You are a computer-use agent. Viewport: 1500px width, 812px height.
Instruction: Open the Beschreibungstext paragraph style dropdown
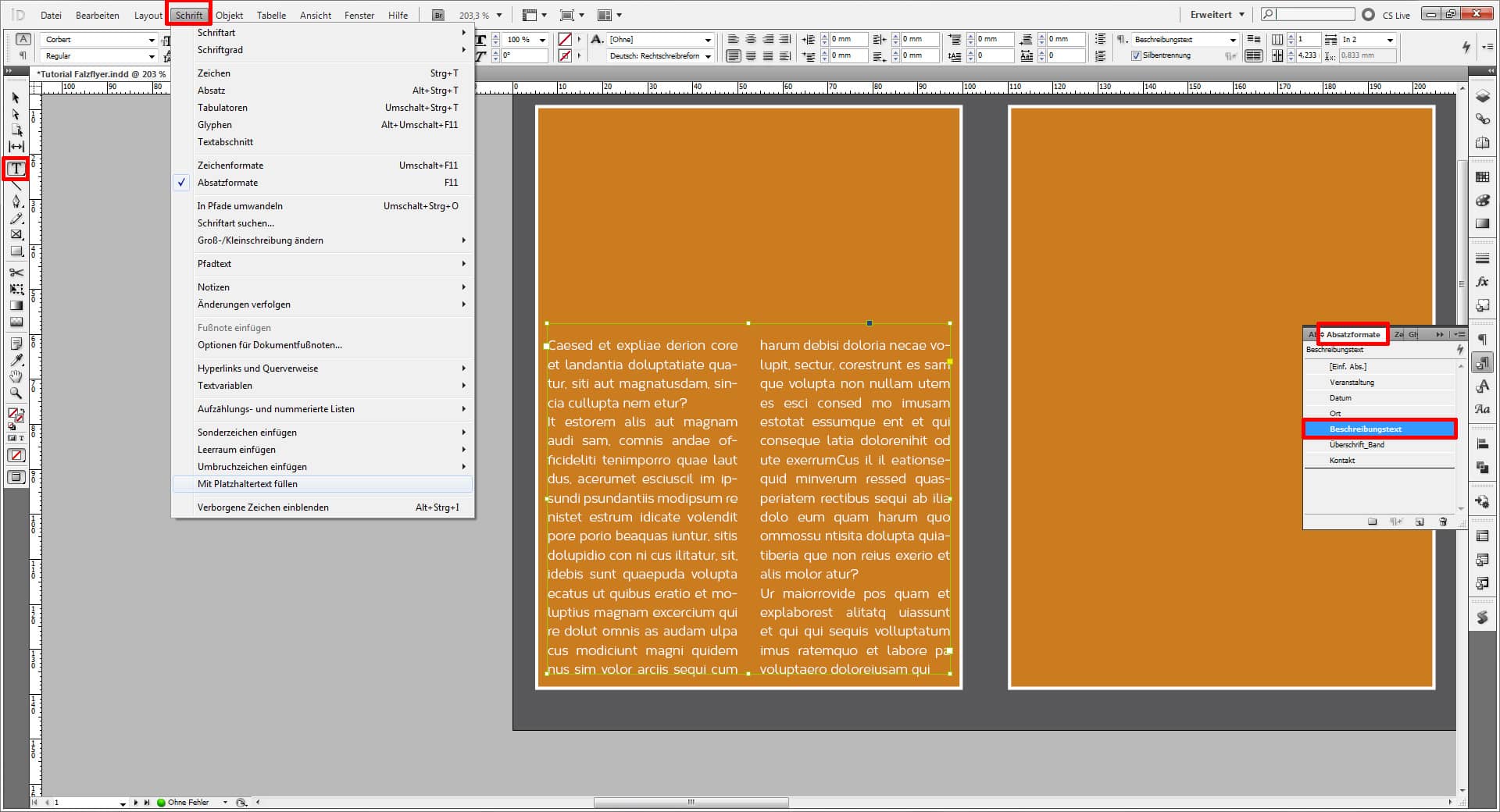pos(1233,40)
